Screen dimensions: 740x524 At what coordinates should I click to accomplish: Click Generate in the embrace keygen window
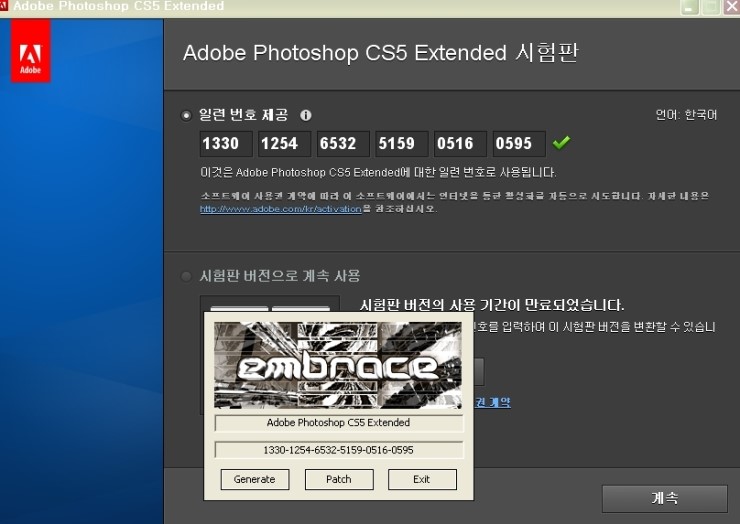pyautogui.click(x=255, y=479)
